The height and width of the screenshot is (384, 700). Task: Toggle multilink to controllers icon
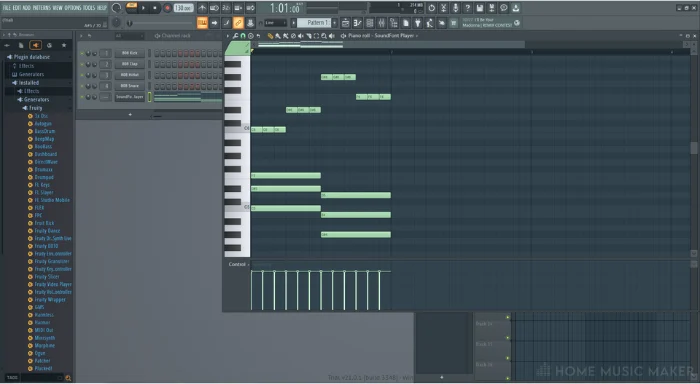coord(250,23)
